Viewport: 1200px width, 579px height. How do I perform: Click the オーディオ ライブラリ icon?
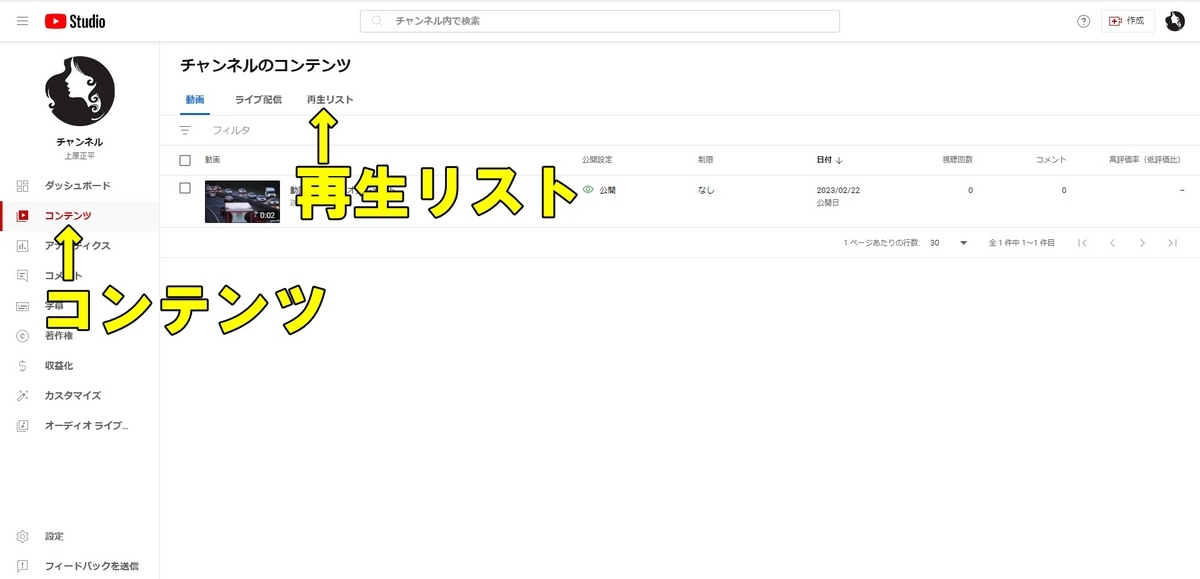pos(23,426)
